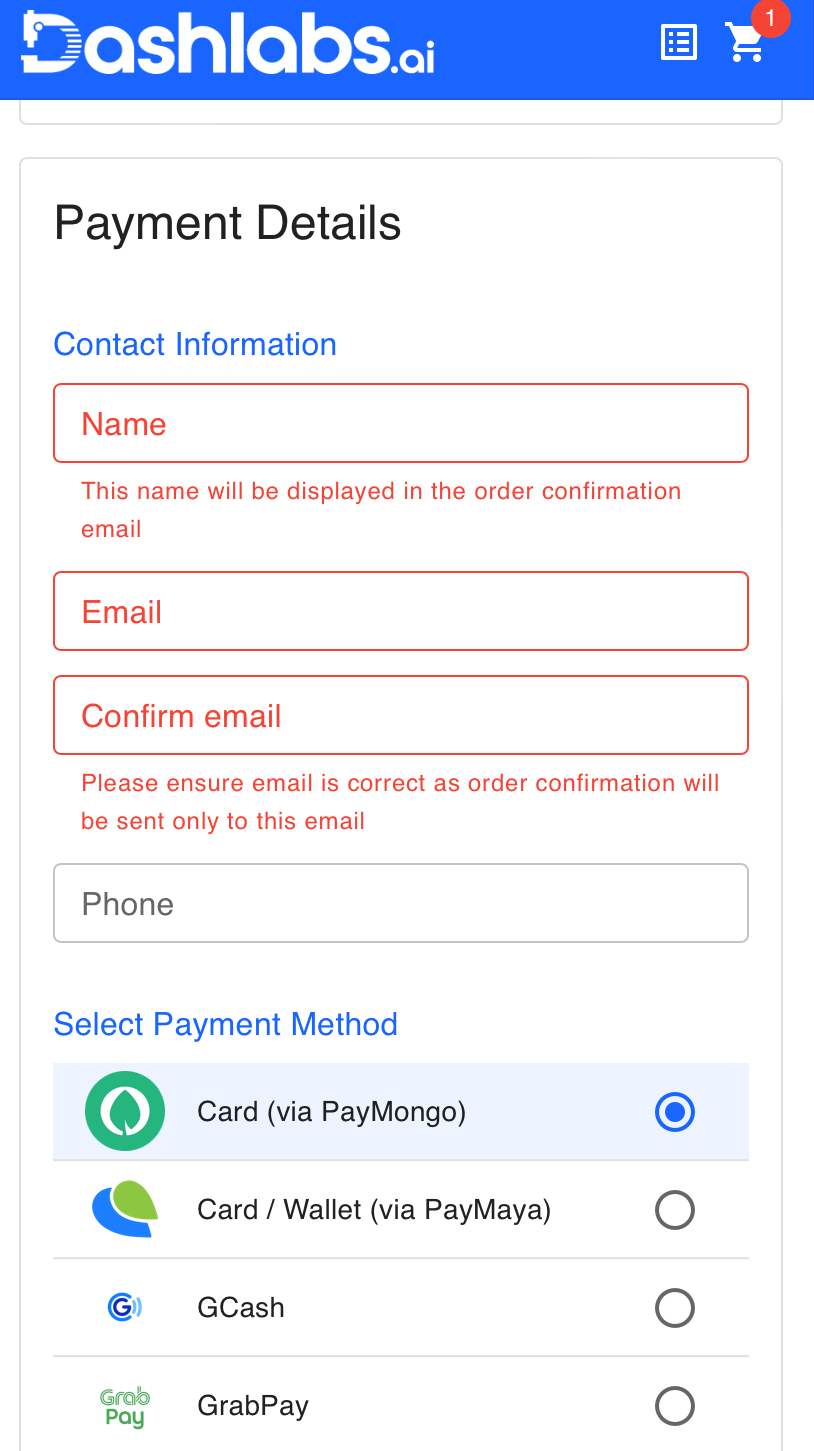Image resolution: width=814 pixels, height=1451 pixels.
Task: Click the GrabPay logo icon
Action: tap(125, 1406)
